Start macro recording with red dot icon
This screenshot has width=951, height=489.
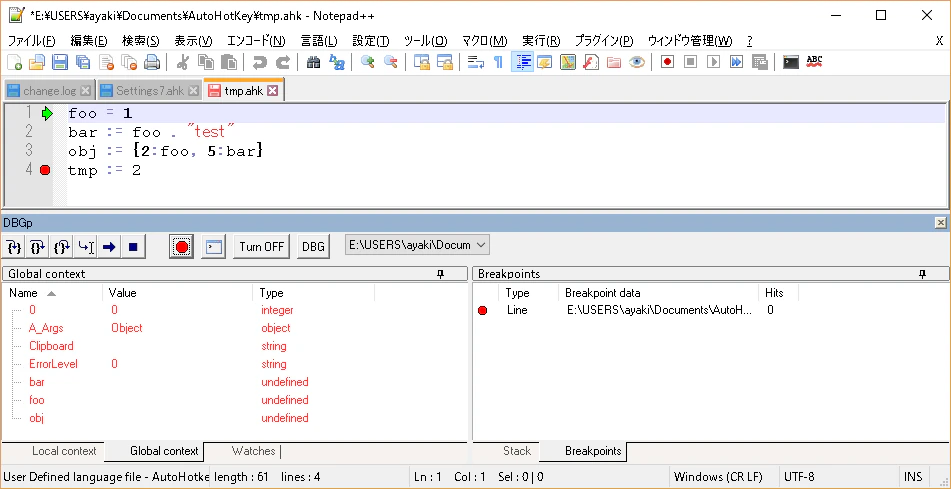tap(667, 62)
